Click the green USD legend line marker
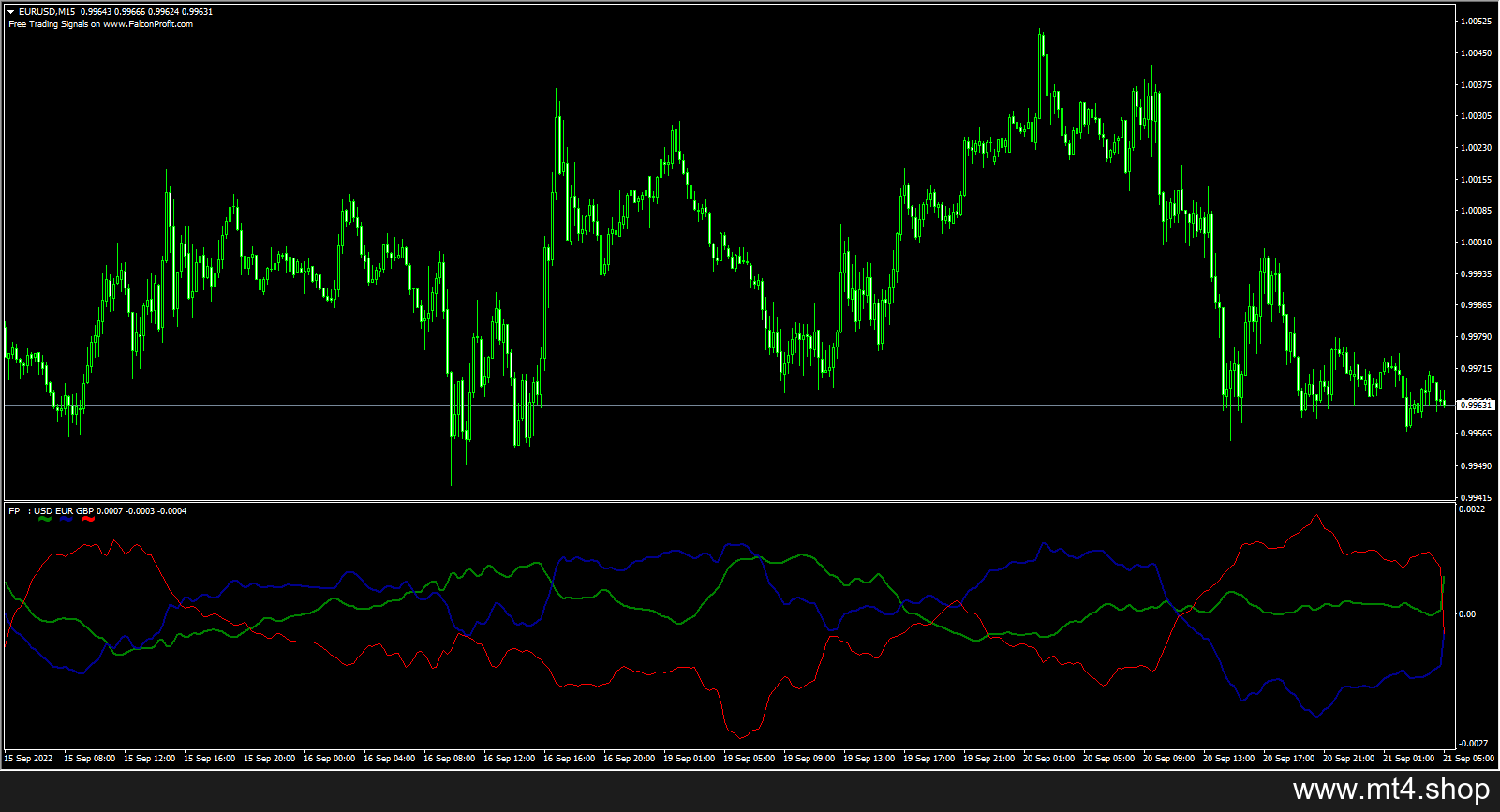The image size is (1500, 812). 44,519
